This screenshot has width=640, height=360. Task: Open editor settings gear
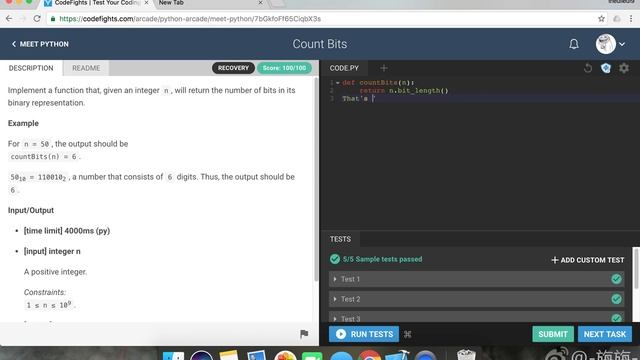point(624,68)
